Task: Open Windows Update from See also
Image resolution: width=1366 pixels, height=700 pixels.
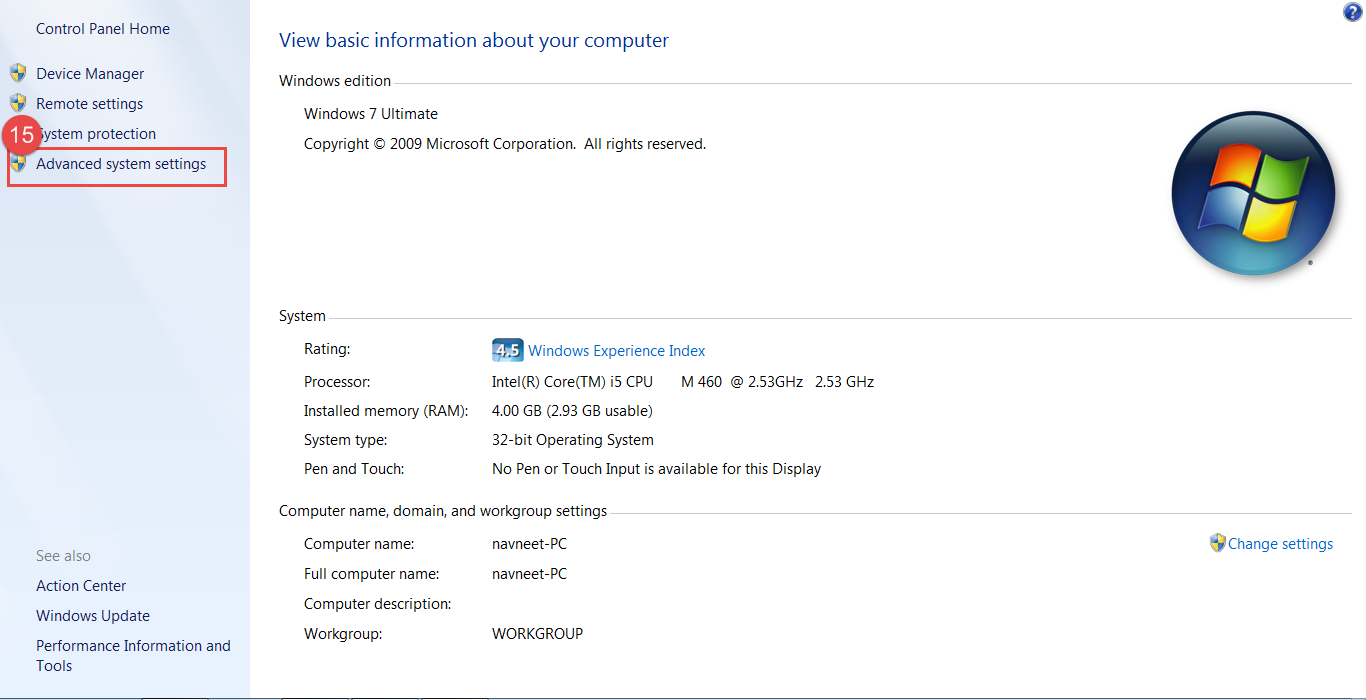Action: coord(92,615)
